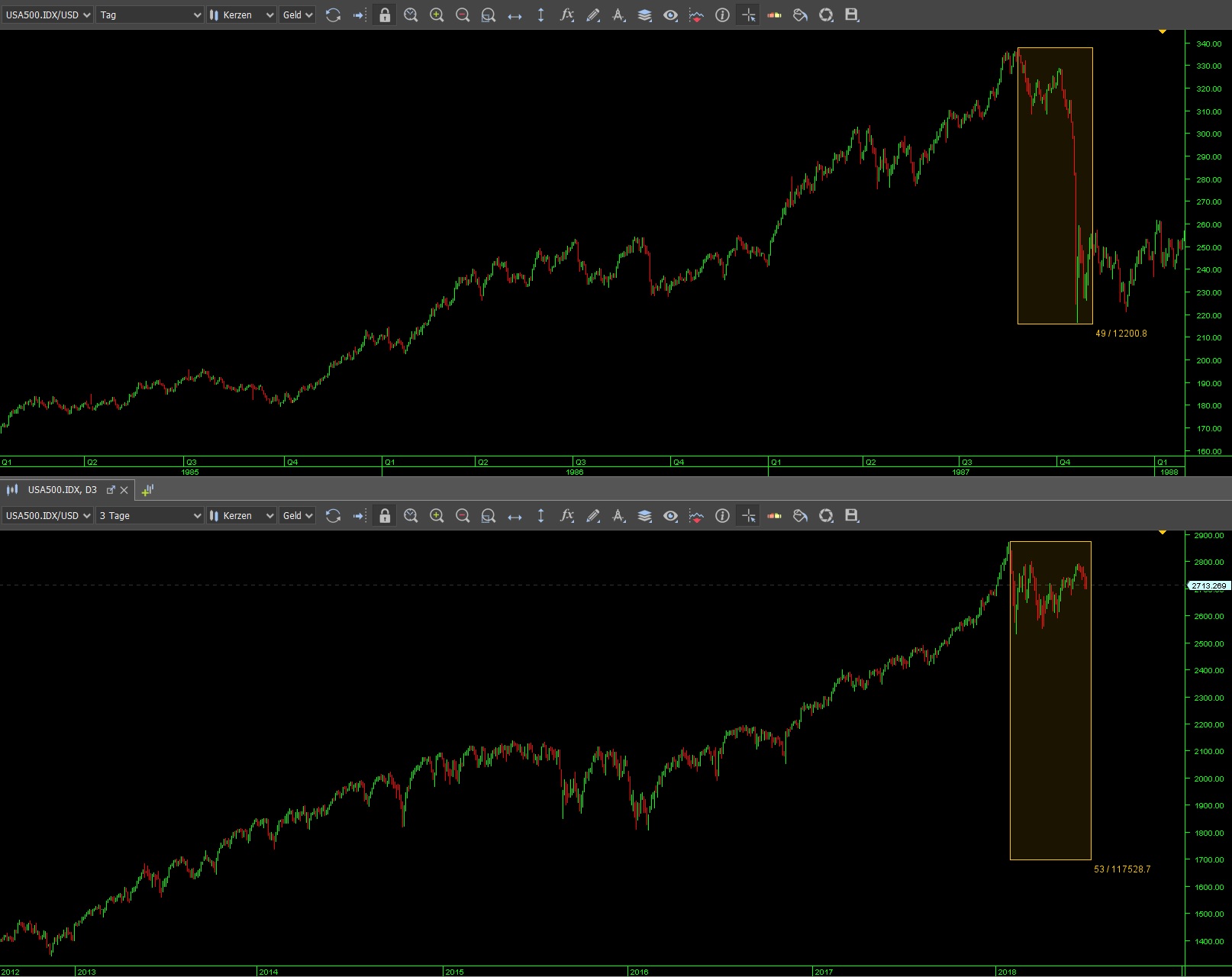1232x977 pixels.
Task: Click the chart refresh button
Action: tap(334, 15)
